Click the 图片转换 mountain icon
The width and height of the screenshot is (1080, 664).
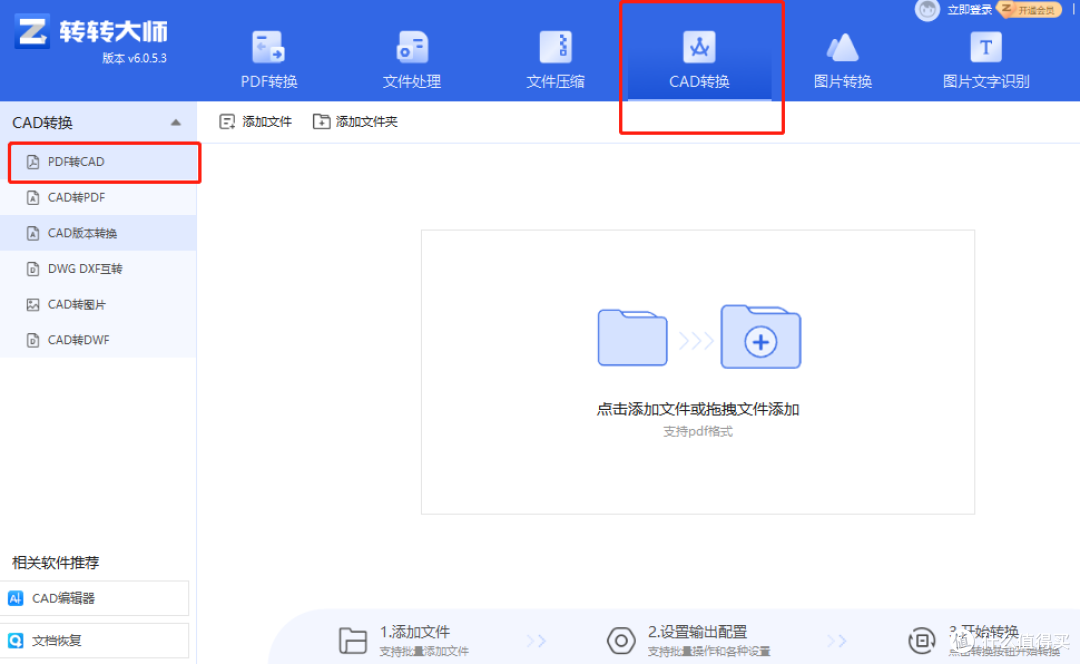click(x=842, y=47)
